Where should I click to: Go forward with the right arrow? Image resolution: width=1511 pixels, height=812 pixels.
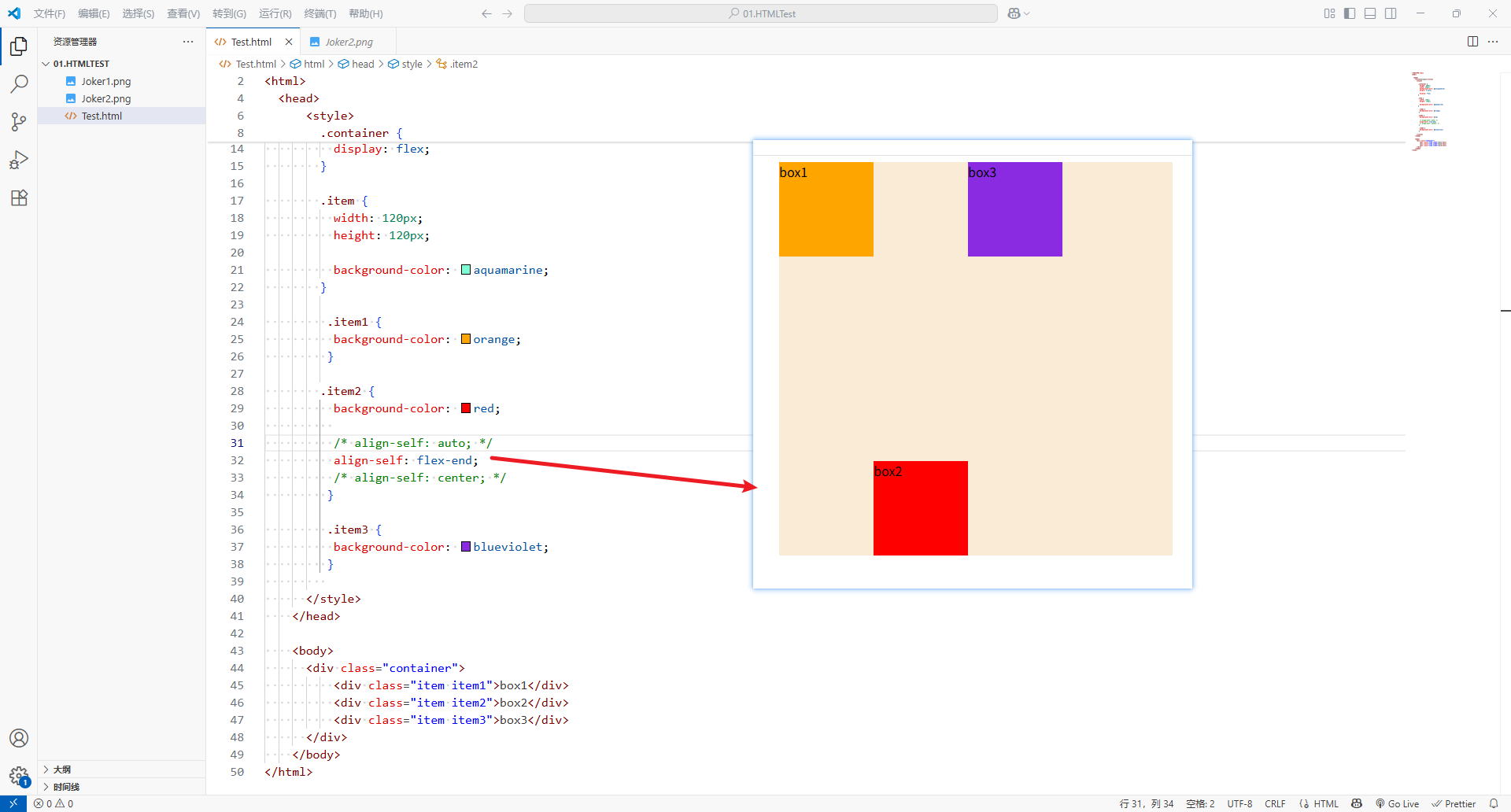click(507, 13)
